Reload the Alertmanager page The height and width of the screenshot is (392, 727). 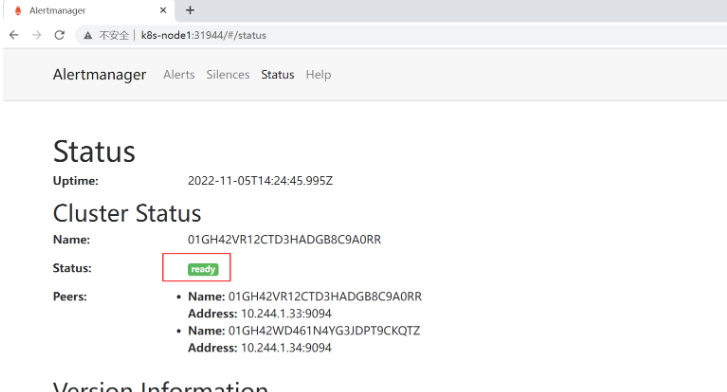(59, 35)
